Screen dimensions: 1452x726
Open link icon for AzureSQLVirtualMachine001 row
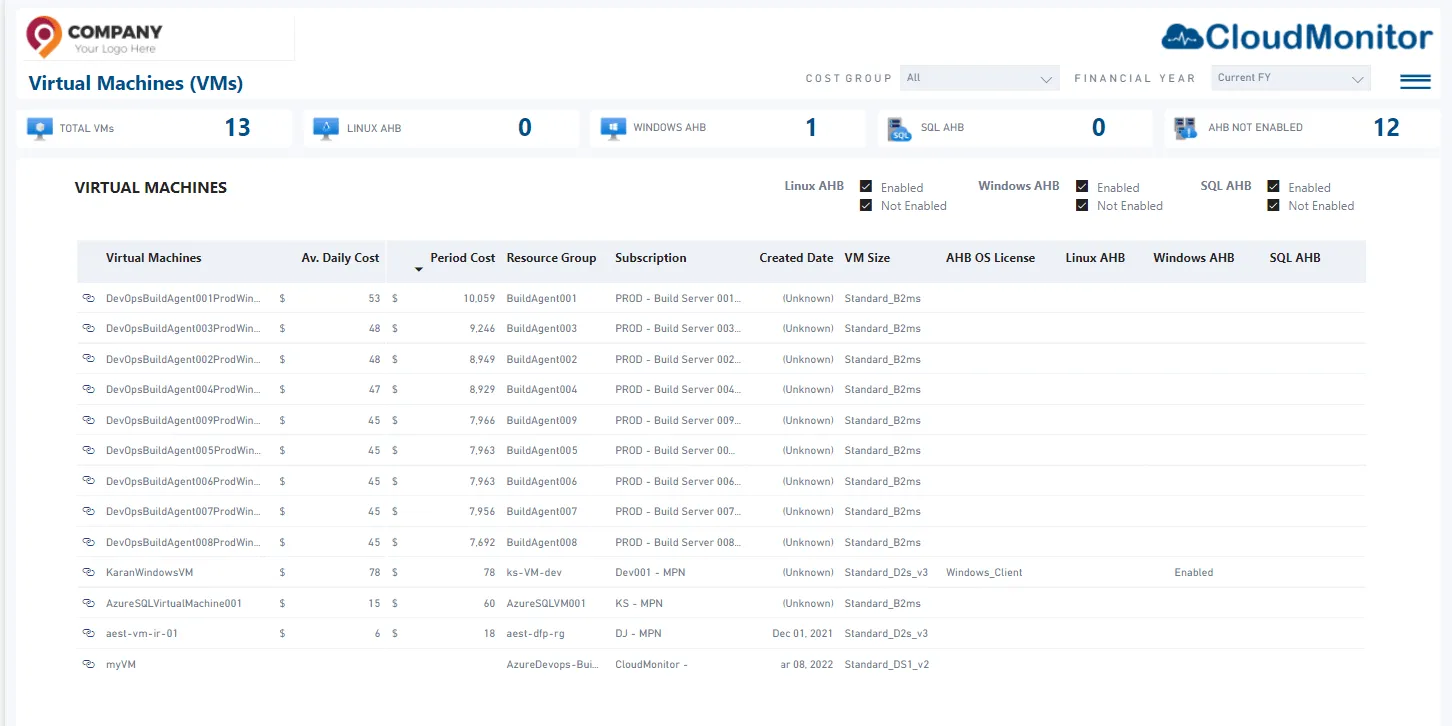tap(88, 603)
